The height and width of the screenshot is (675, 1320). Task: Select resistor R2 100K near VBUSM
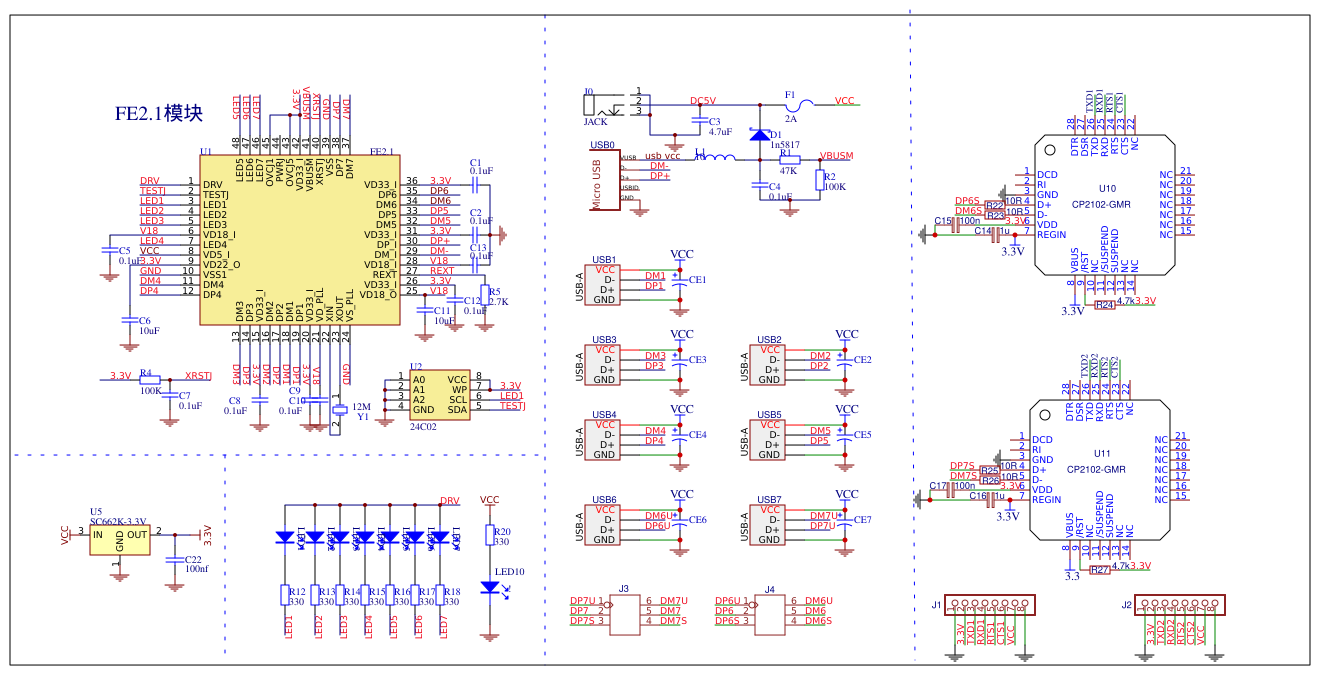(x=820, y=180)
